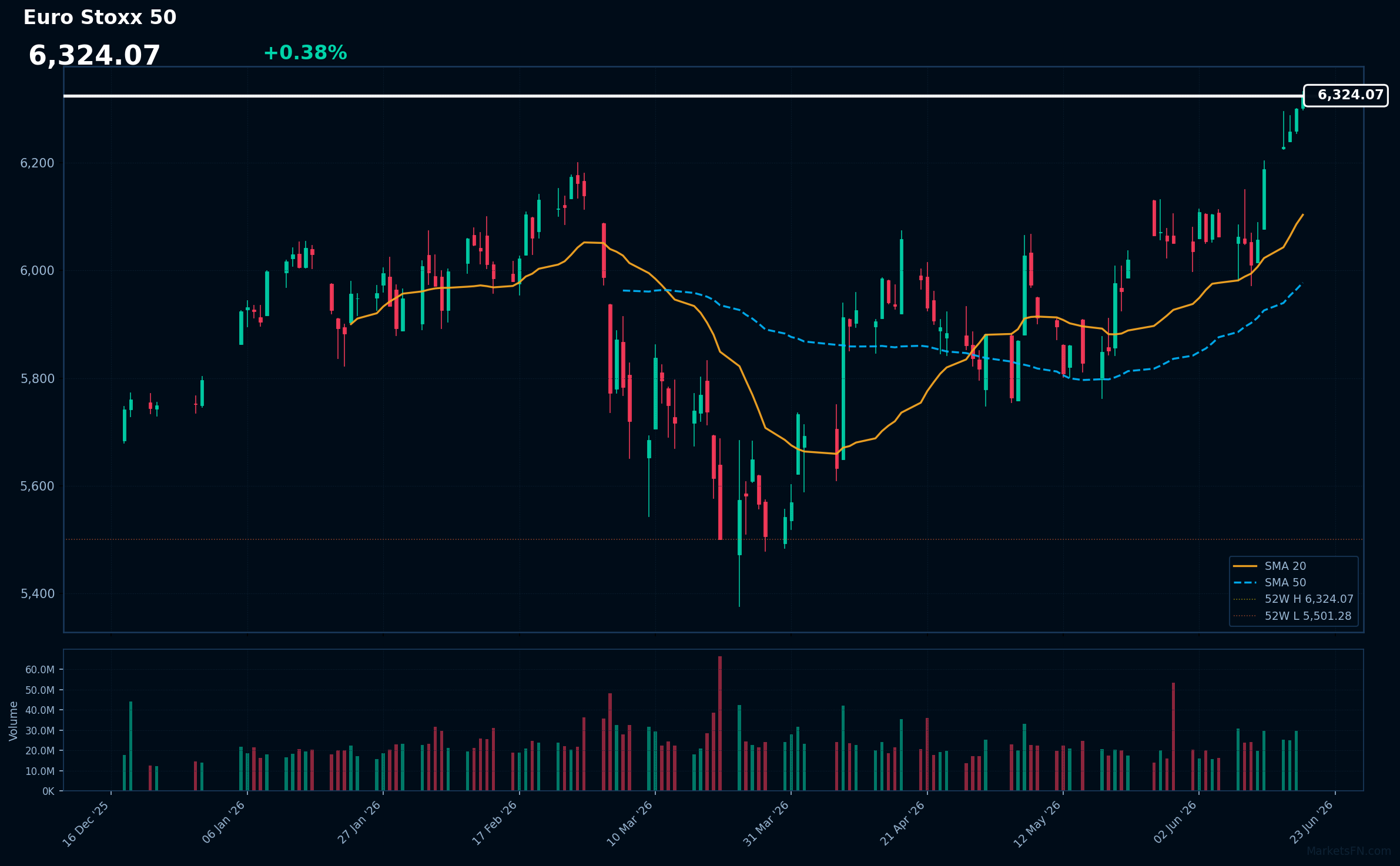
Task: Click the 6,200 price axis label
Action: pyautogui.click(x=37, y=163)
